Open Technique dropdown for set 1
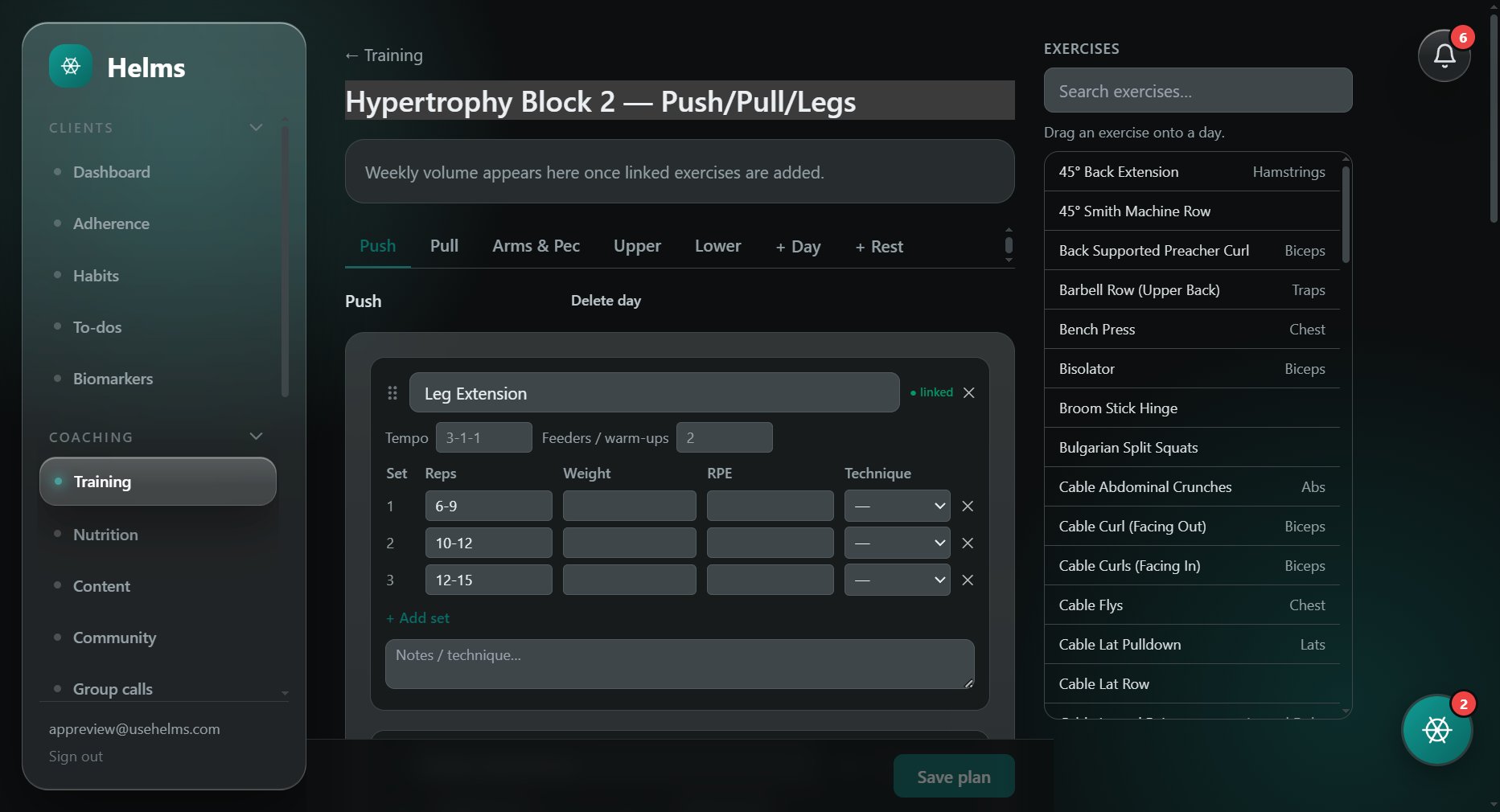The image size is (1500, 812). (897, 506)
